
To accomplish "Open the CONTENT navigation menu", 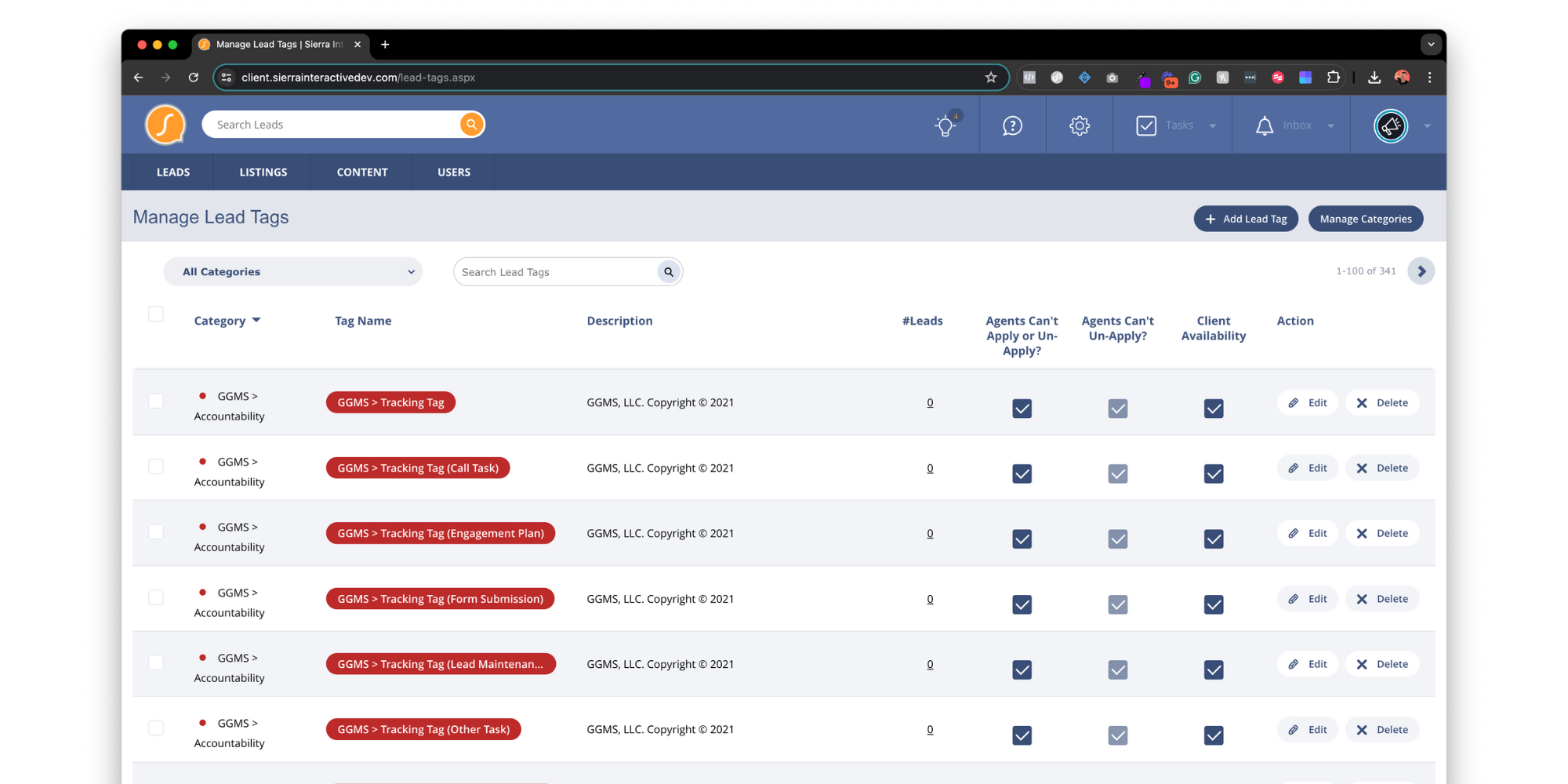I will pyautogui.click(x=362, y=172).
